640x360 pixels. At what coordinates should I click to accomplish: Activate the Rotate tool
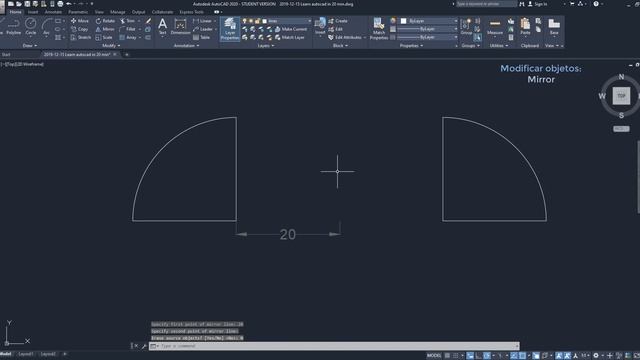click(105, 21)
